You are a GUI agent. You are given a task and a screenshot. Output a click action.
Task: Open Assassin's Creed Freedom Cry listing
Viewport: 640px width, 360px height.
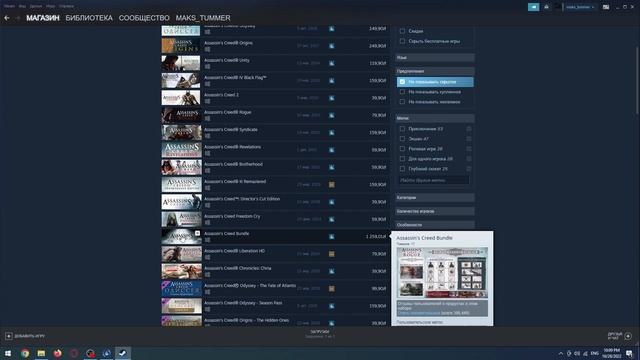click(275, 219)
